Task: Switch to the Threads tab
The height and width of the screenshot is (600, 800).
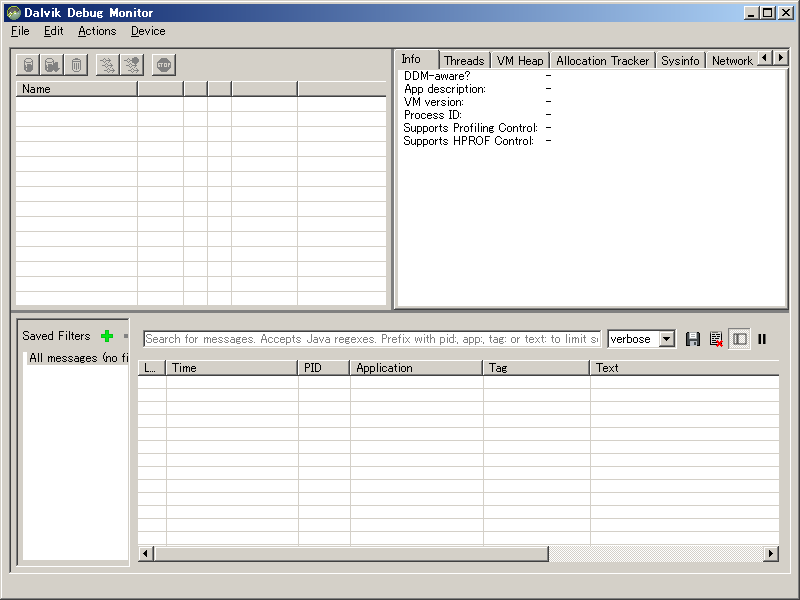Action: [464, 61]
